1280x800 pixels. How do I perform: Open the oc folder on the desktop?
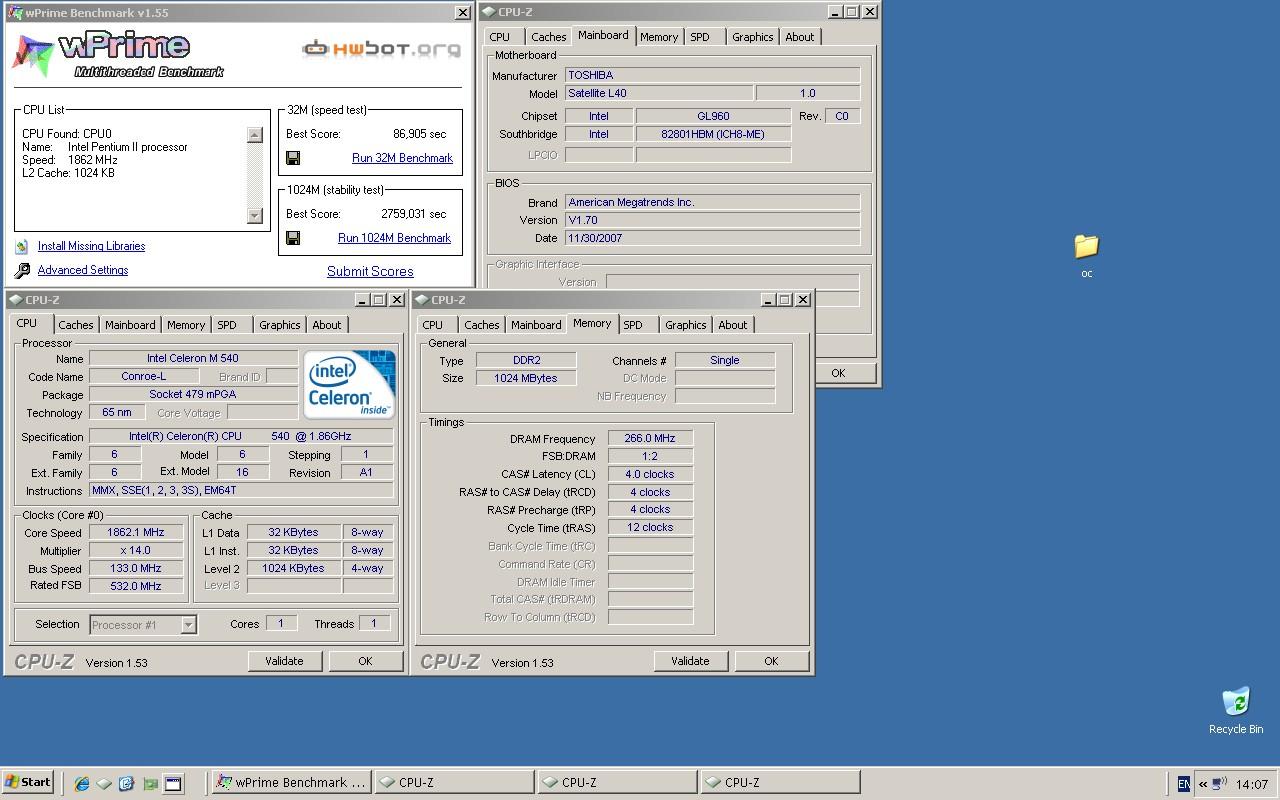click(1086, 245)
